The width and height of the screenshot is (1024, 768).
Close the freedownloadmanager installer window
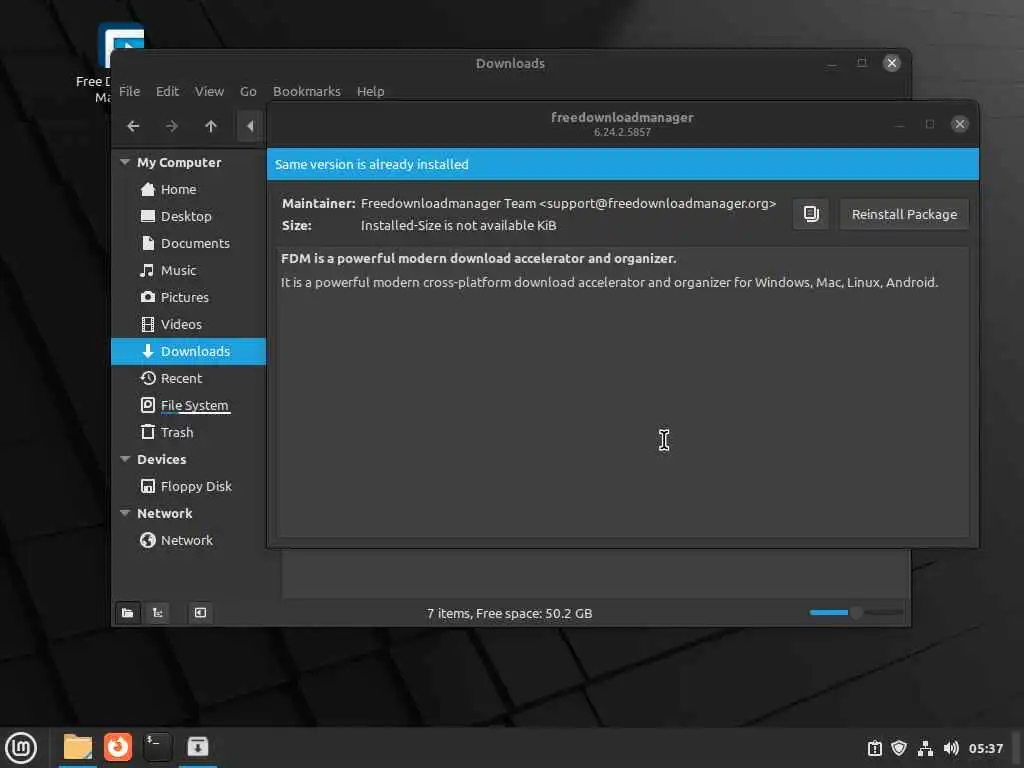click(959, 124)
